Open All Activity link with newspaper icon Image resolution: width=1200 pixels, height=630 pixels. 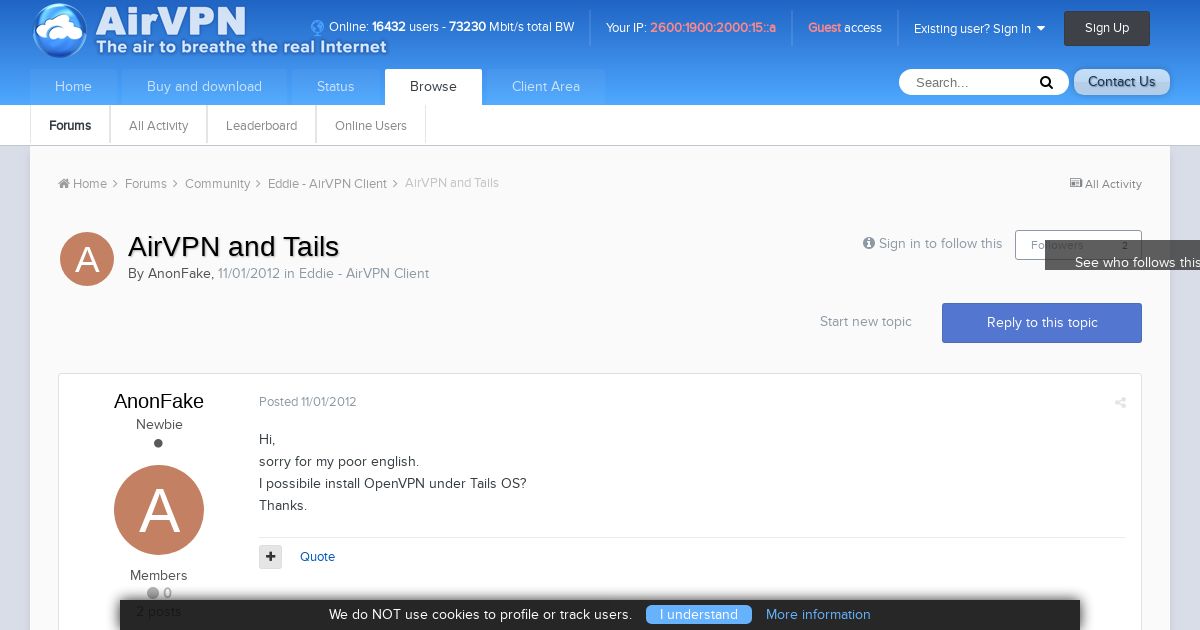(x=1106, y=184)
